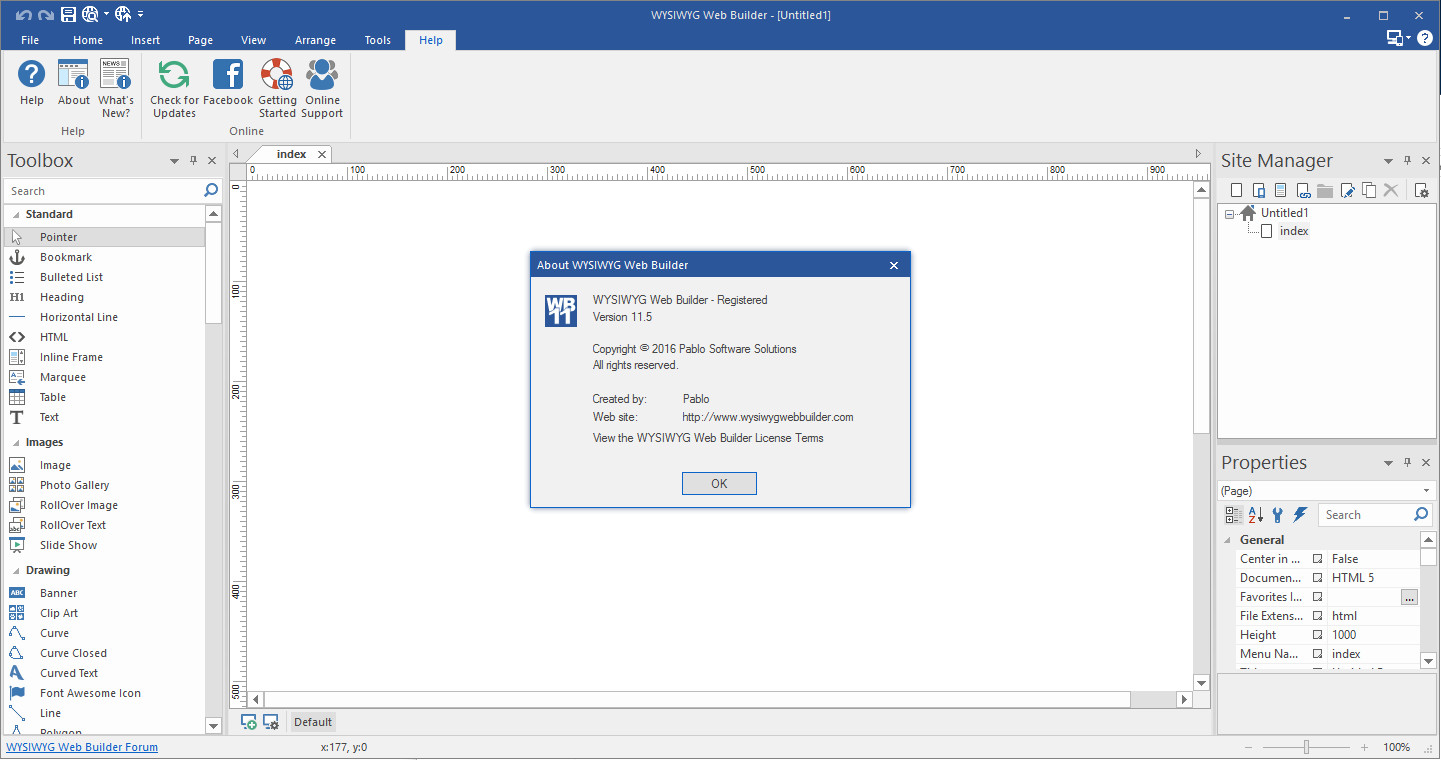1441x760 pixels.
Task: Switch Properties to categorized view
Action: click(x=1234, y=515)
